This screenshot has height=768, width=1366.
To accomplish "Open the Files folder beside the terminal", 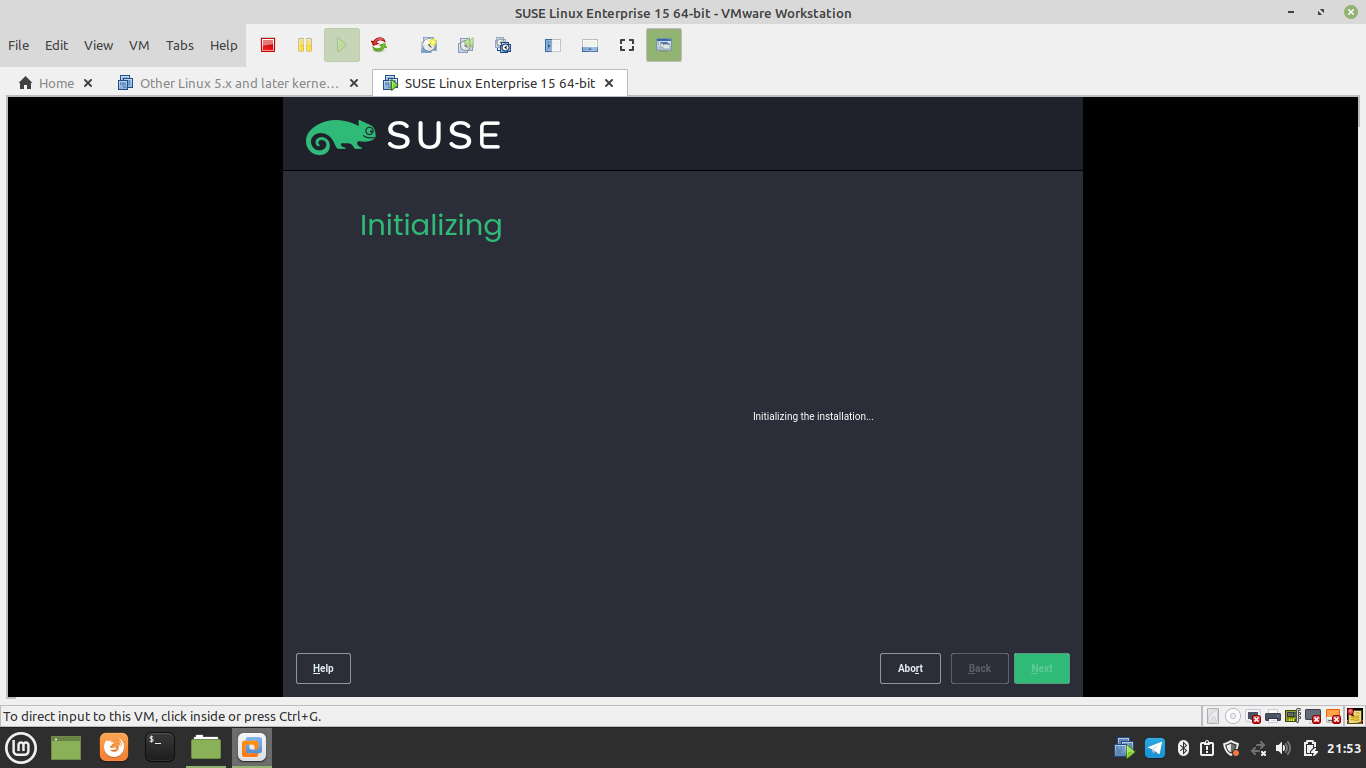I will 206,747.
